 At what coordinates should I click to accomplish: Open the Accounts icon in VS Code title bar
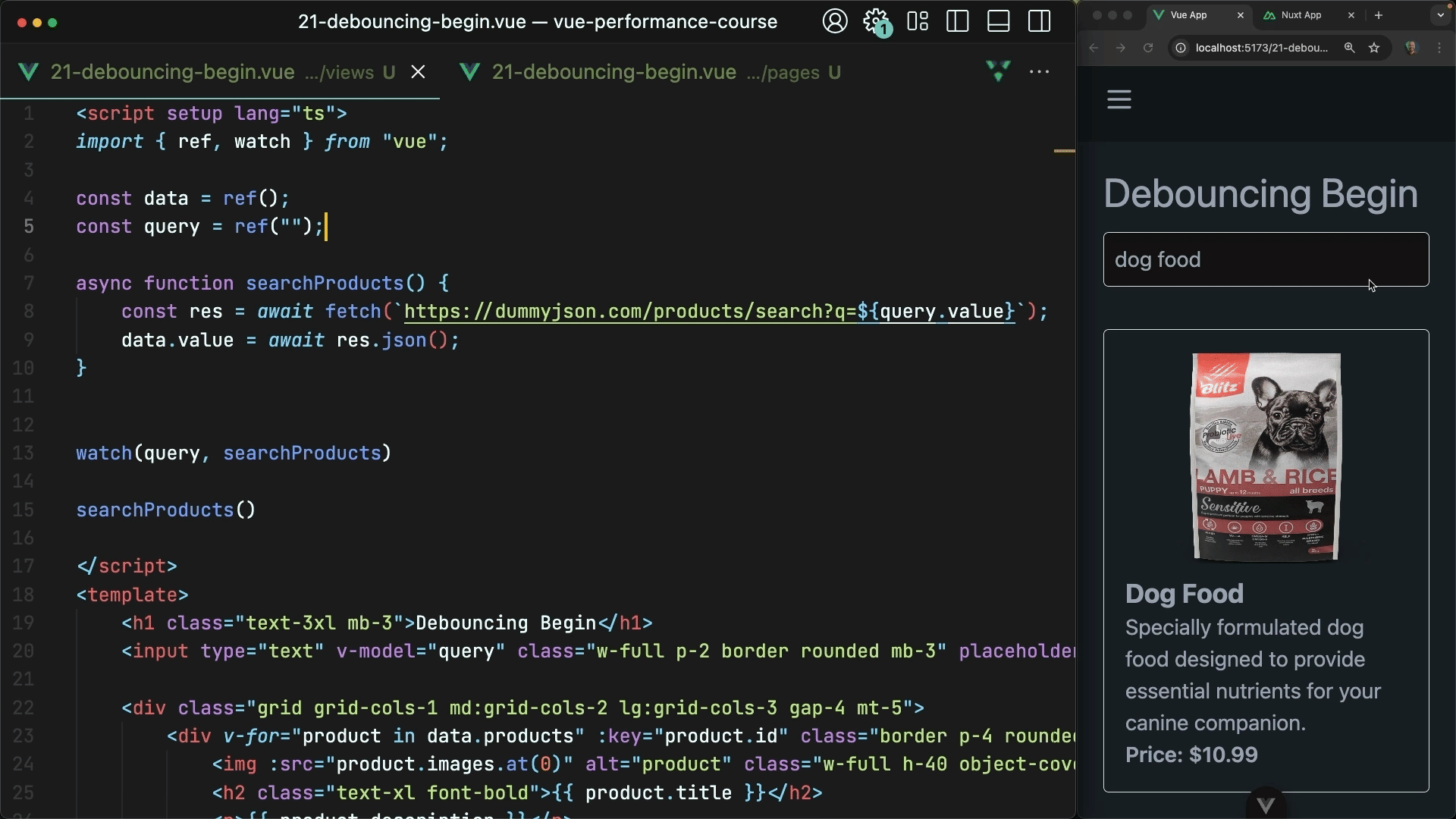pyautogui.click(x=835, y=21)
